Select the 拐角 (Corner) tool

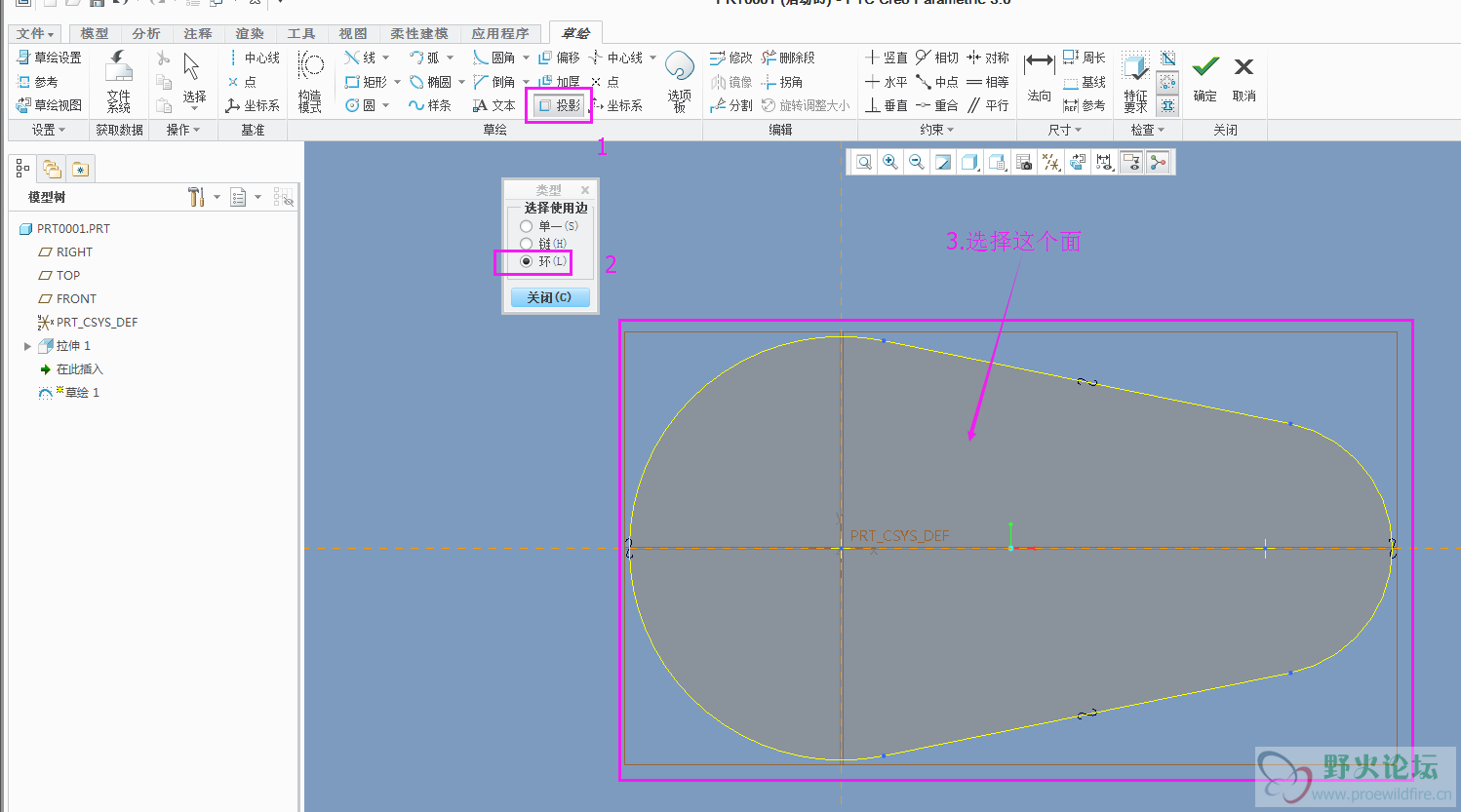click(782, 82)
